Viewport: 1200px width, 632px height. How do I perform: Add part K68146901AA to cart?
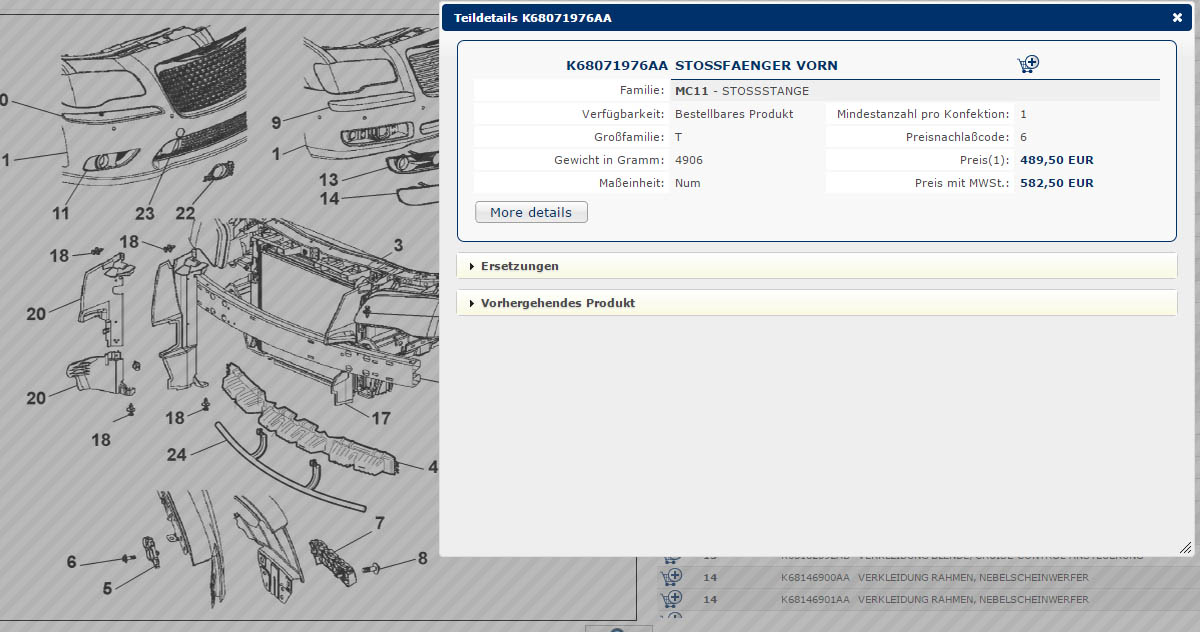[x=672, y=599]
